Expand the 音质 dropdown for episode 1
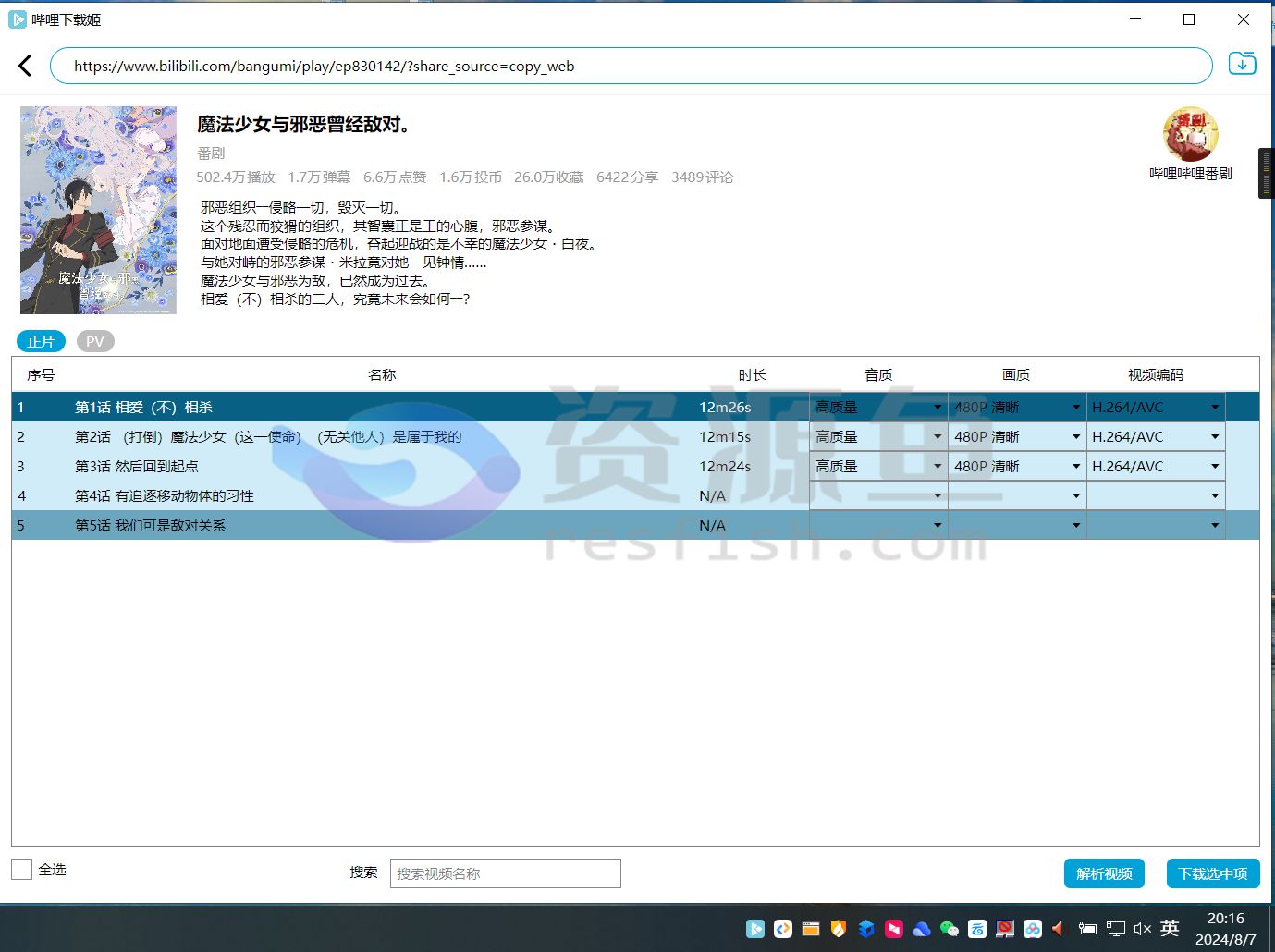 pos(878,407)
